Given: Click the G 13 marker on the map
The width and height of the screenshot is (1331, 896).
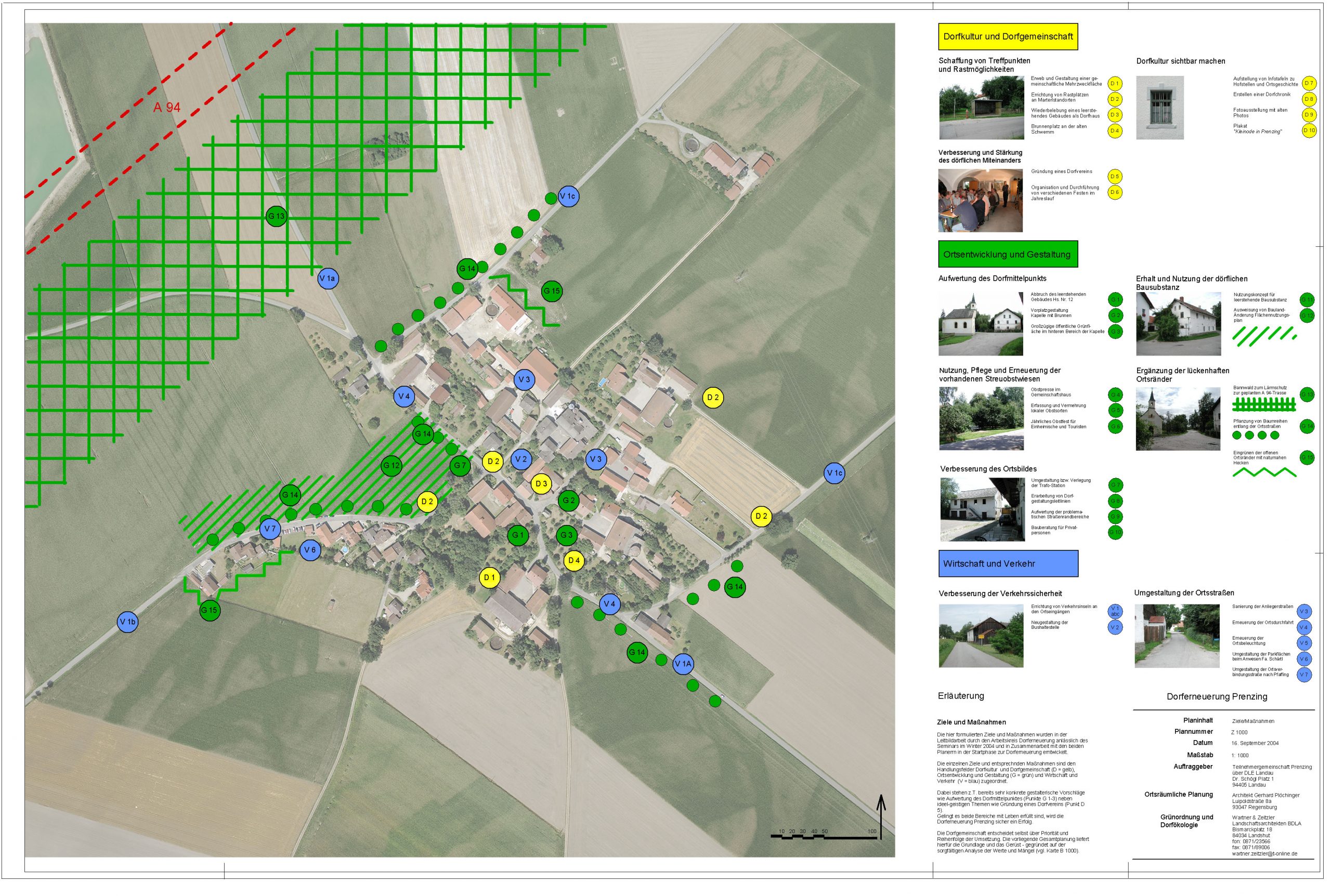Looking at the screenshot, I should click(x=276, y=216).
